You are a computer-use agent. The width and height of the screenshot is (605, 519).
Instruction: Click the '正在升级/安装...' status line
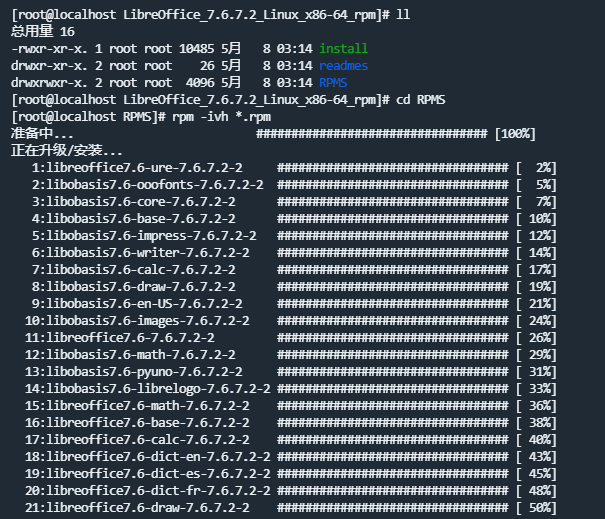(66, 150)
